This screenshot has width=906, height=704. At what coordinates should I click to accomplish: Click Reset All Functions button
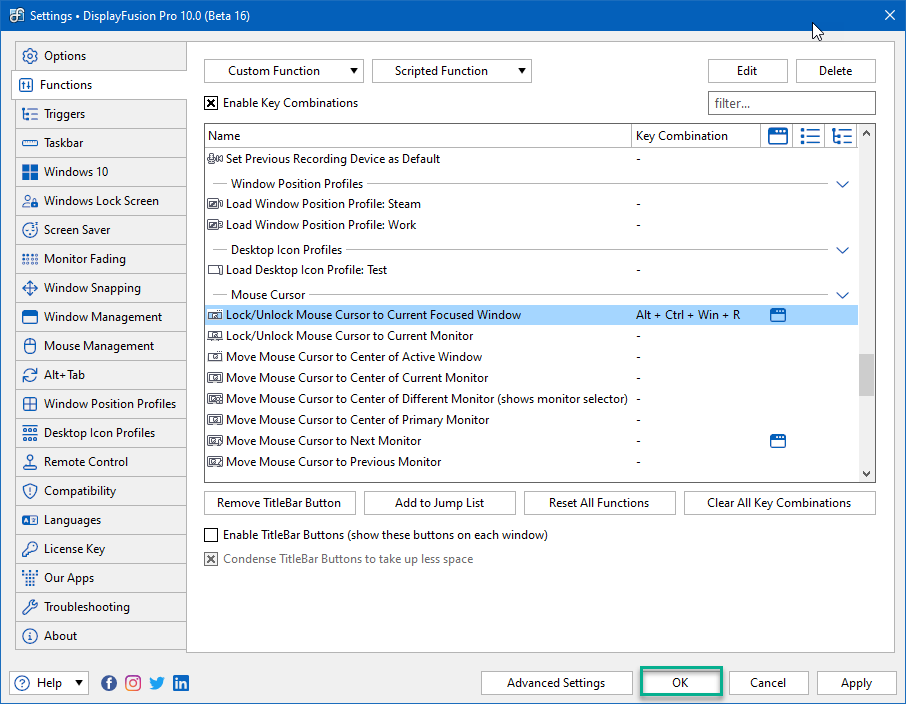[599, 503]
